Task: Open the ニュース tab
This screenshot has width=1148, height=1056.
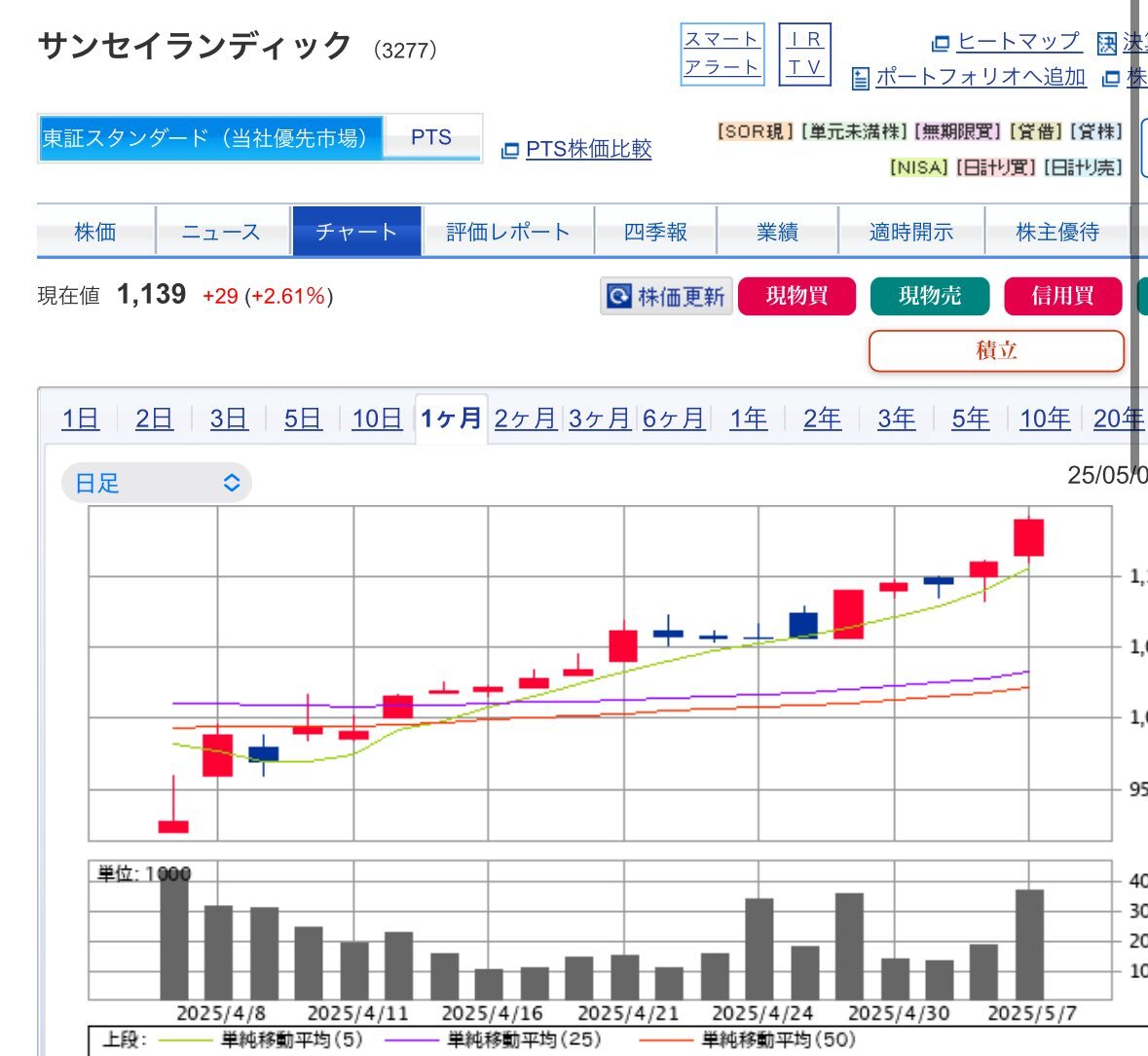Action: click(221, 232)
